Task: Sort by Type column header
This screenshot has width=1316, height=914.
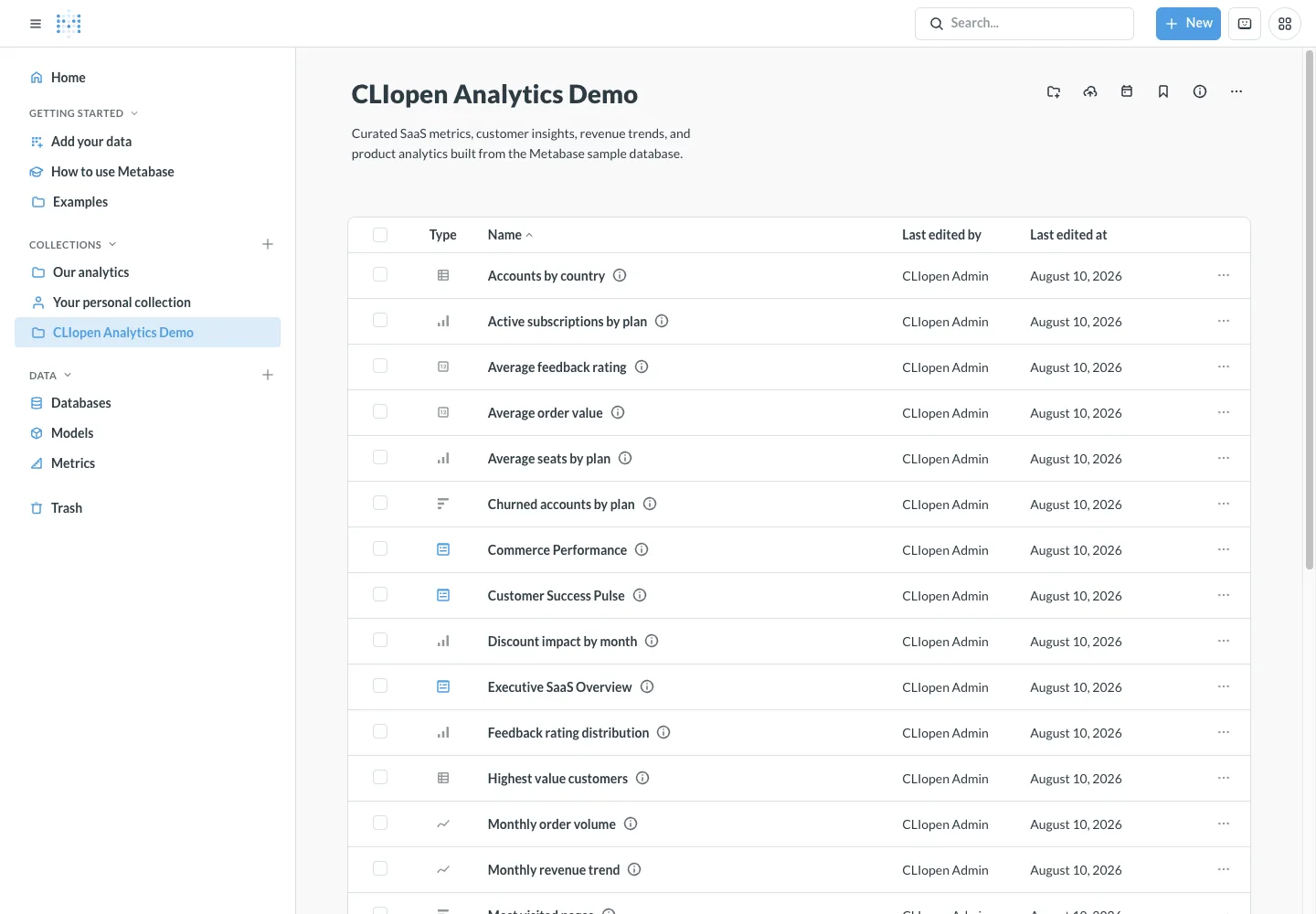Action: coord(443,235)
